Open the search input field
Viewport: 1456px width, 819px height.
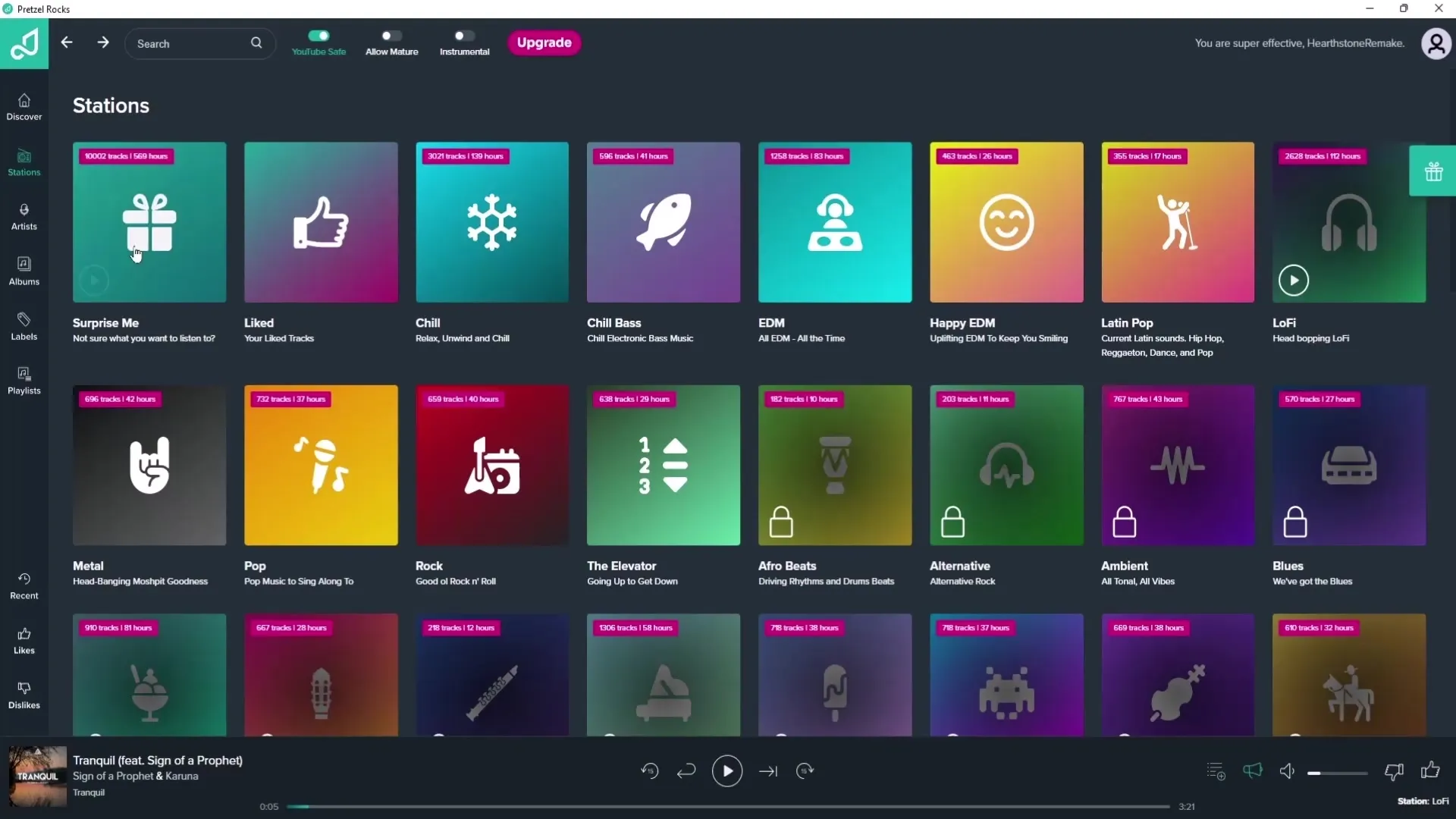point(197,43)
